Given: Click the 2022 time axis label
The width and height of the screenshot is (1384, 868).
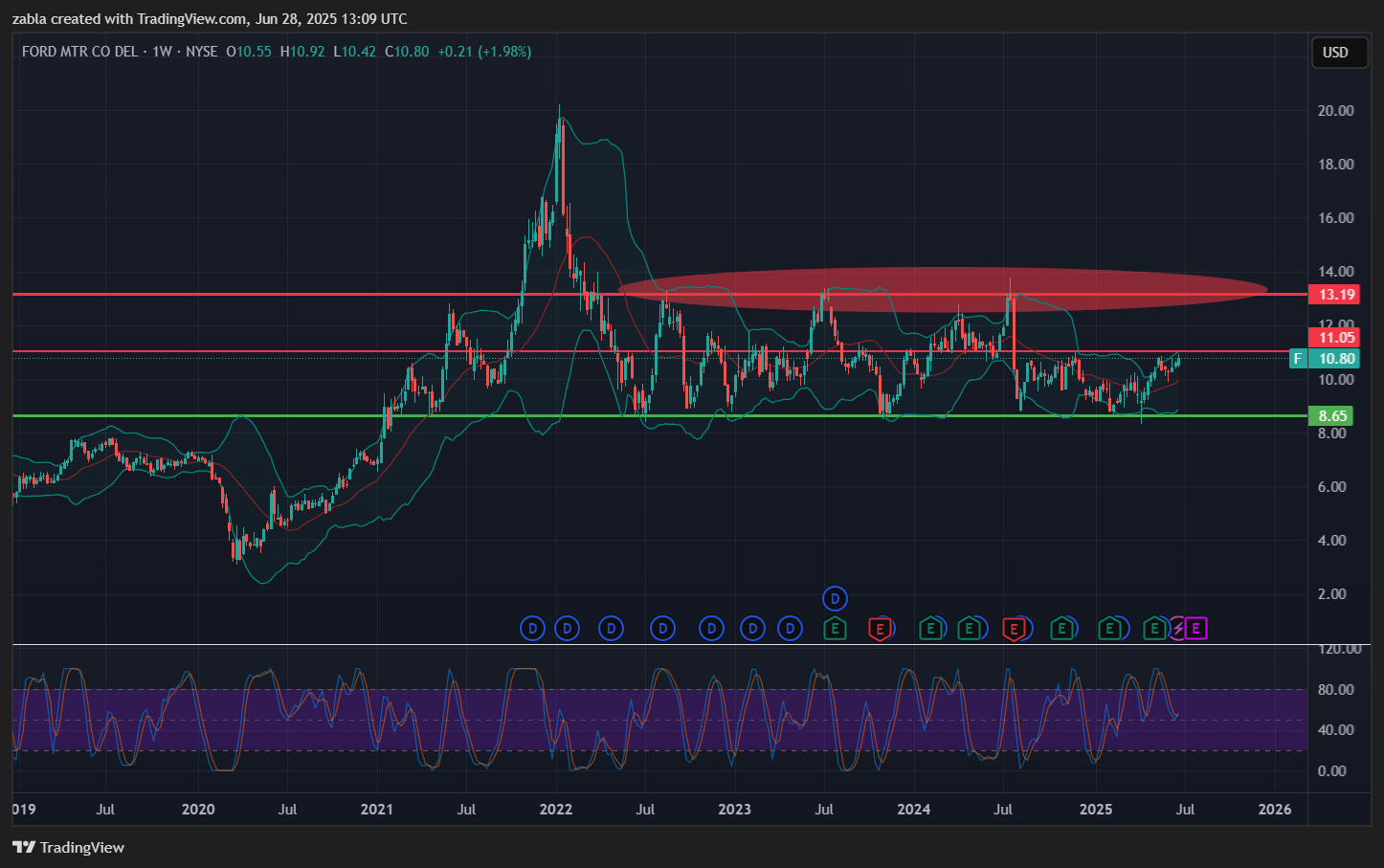Looking at the screenshot, I should click(556, 810).
